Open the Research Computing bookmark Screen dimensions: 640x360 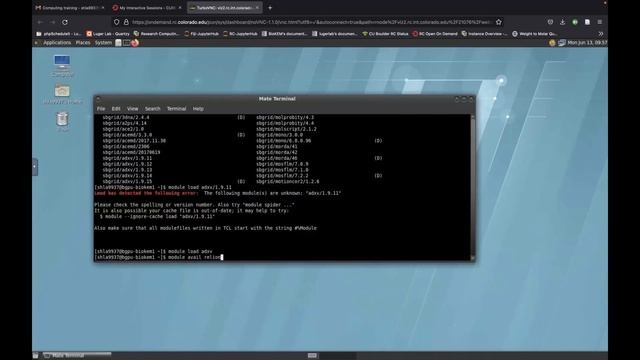157,33
